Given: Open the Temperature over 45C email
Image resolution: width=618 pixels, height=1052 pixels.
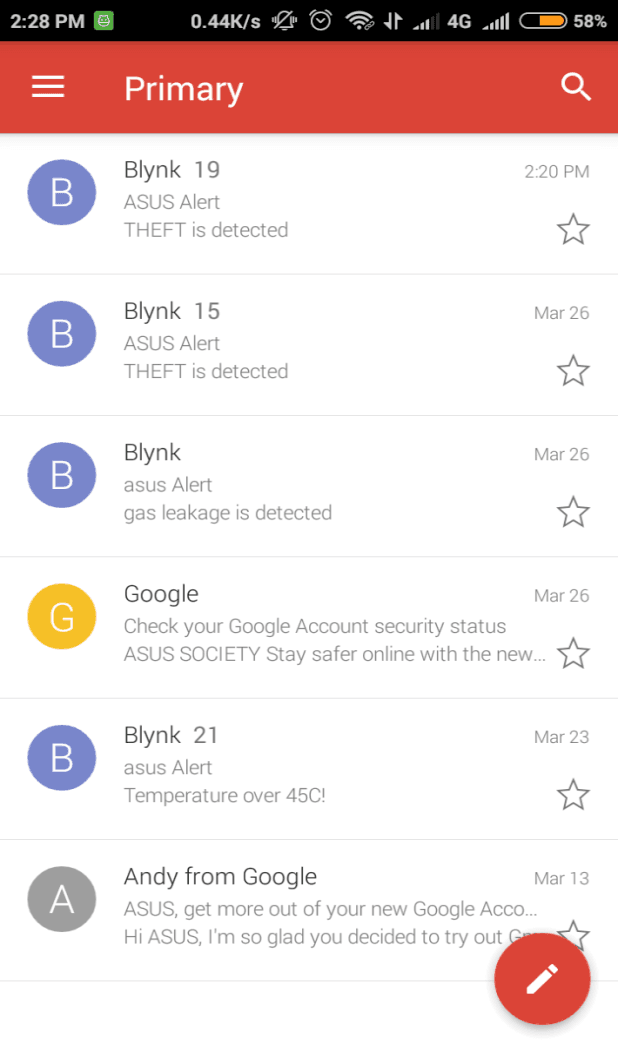Looking at the screenshot, I should [x=309, y=769].
